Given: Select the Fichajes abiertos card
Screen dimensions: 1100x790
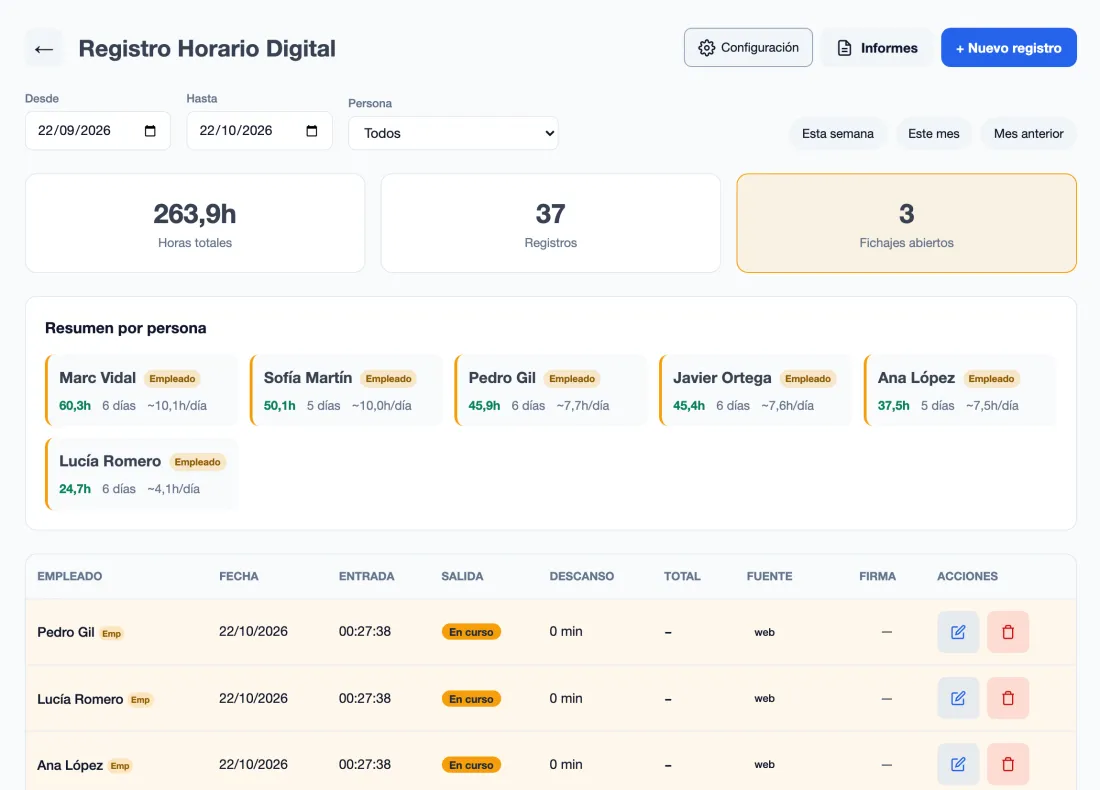Looking at the screenshot, I should tap(906, 223).
